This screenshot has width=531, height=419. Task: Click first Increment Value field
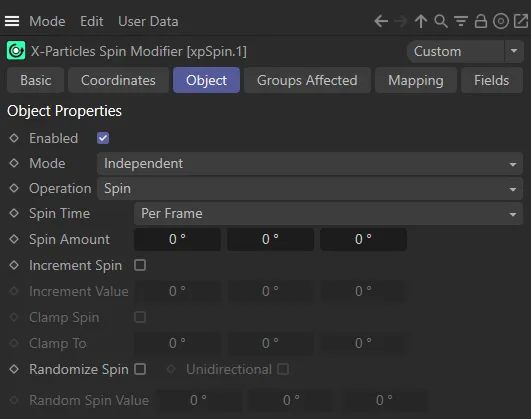[x=177, y=291]
